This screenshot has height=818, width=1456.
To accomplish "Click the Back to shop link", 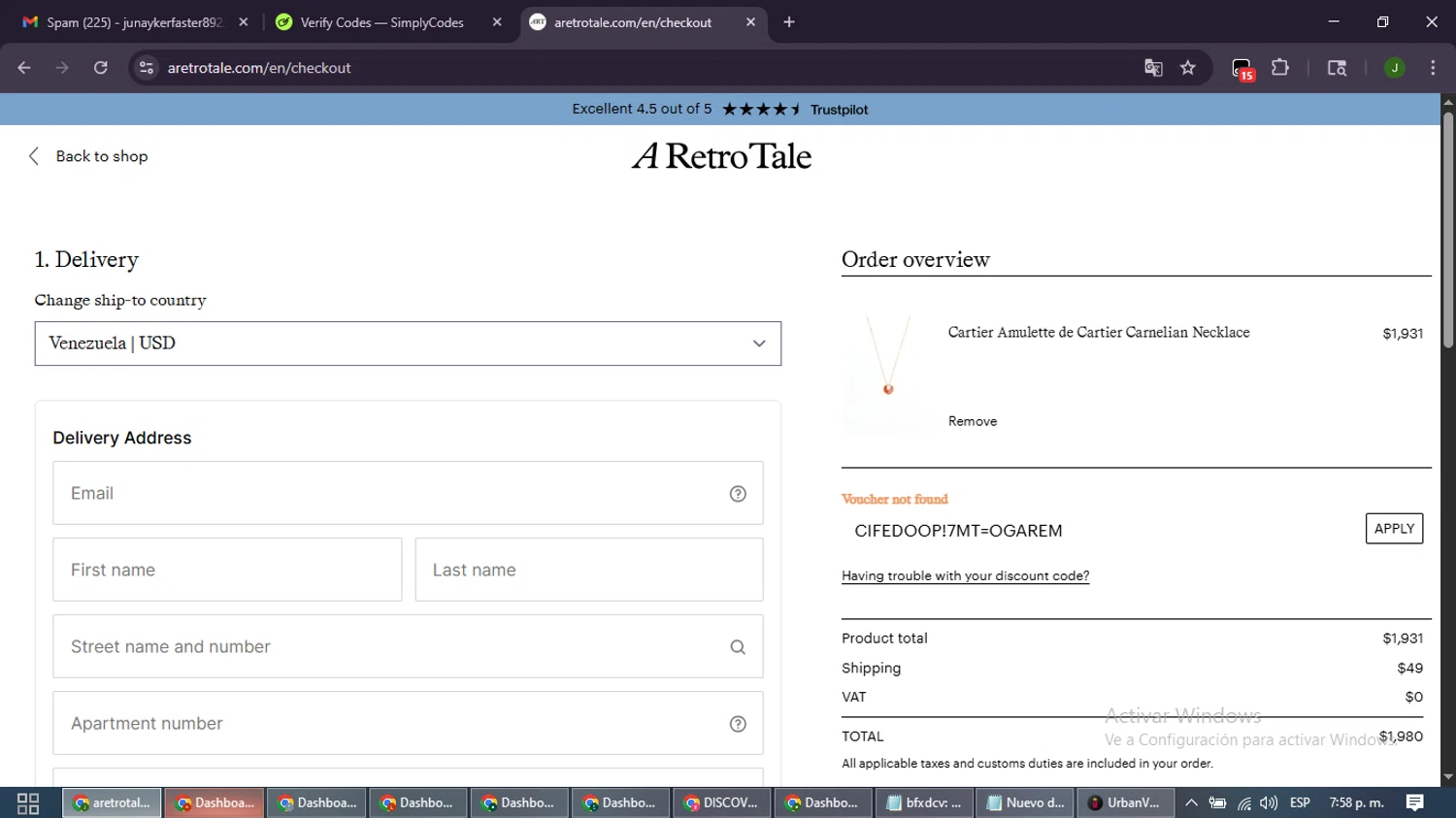I will click(x=101, y=156).
